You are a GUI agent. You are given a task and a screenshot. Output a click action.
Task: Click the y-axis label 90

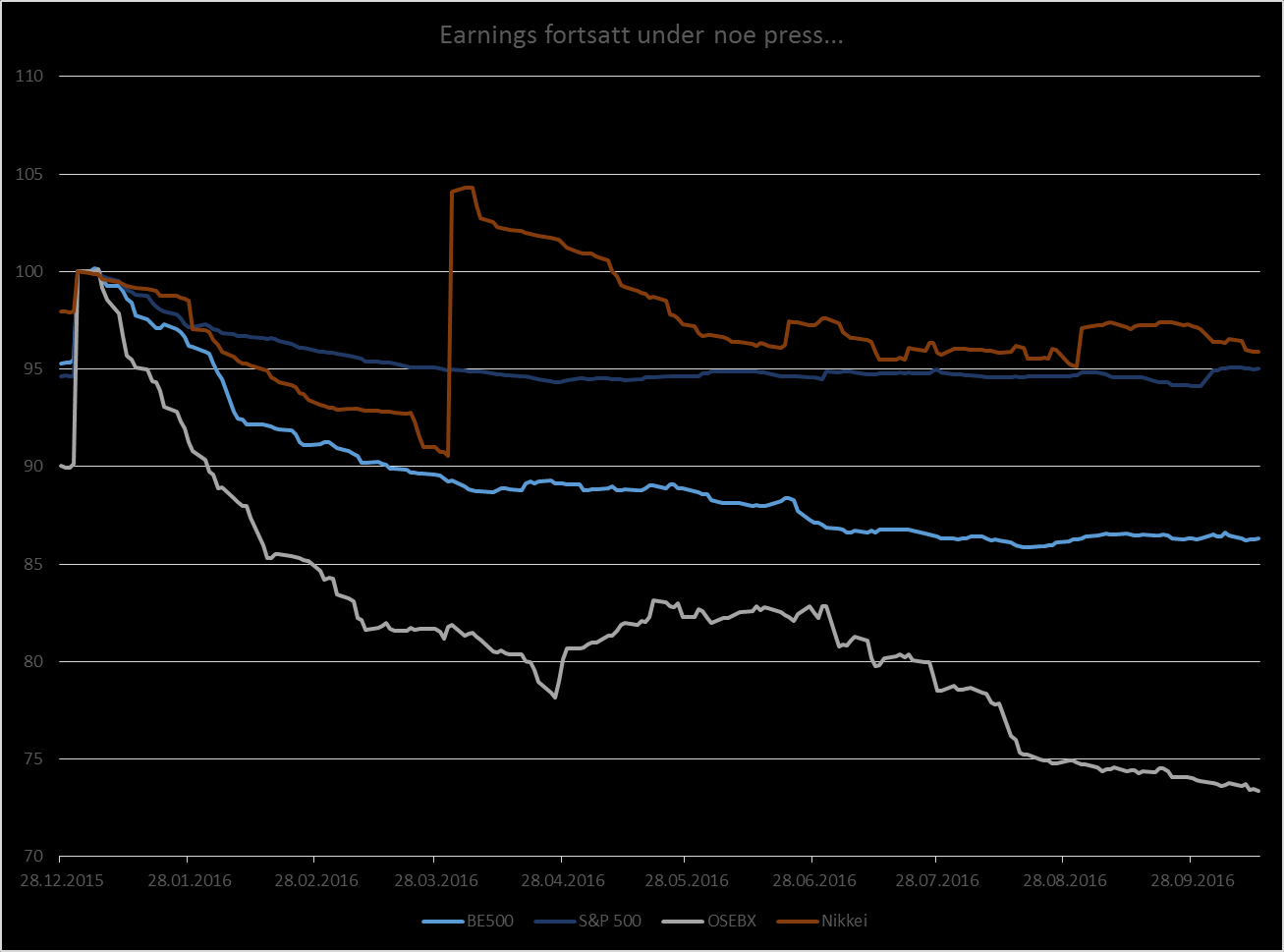coord(34,466)
